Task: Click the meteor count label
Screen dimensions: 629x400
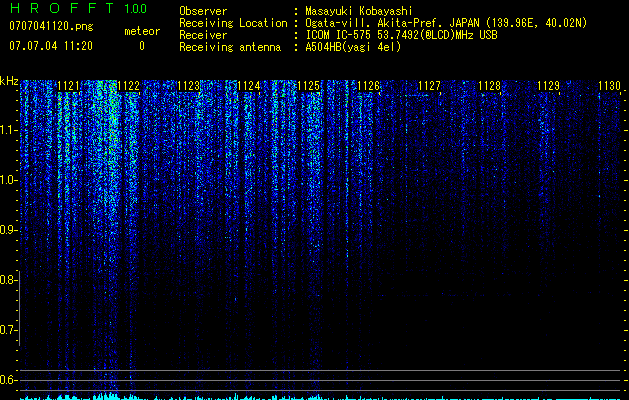Action: [x=142, y=31]
